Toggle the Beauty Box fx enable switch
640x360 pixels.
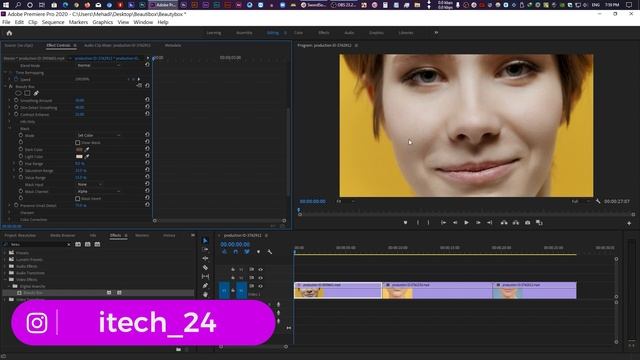11,87
